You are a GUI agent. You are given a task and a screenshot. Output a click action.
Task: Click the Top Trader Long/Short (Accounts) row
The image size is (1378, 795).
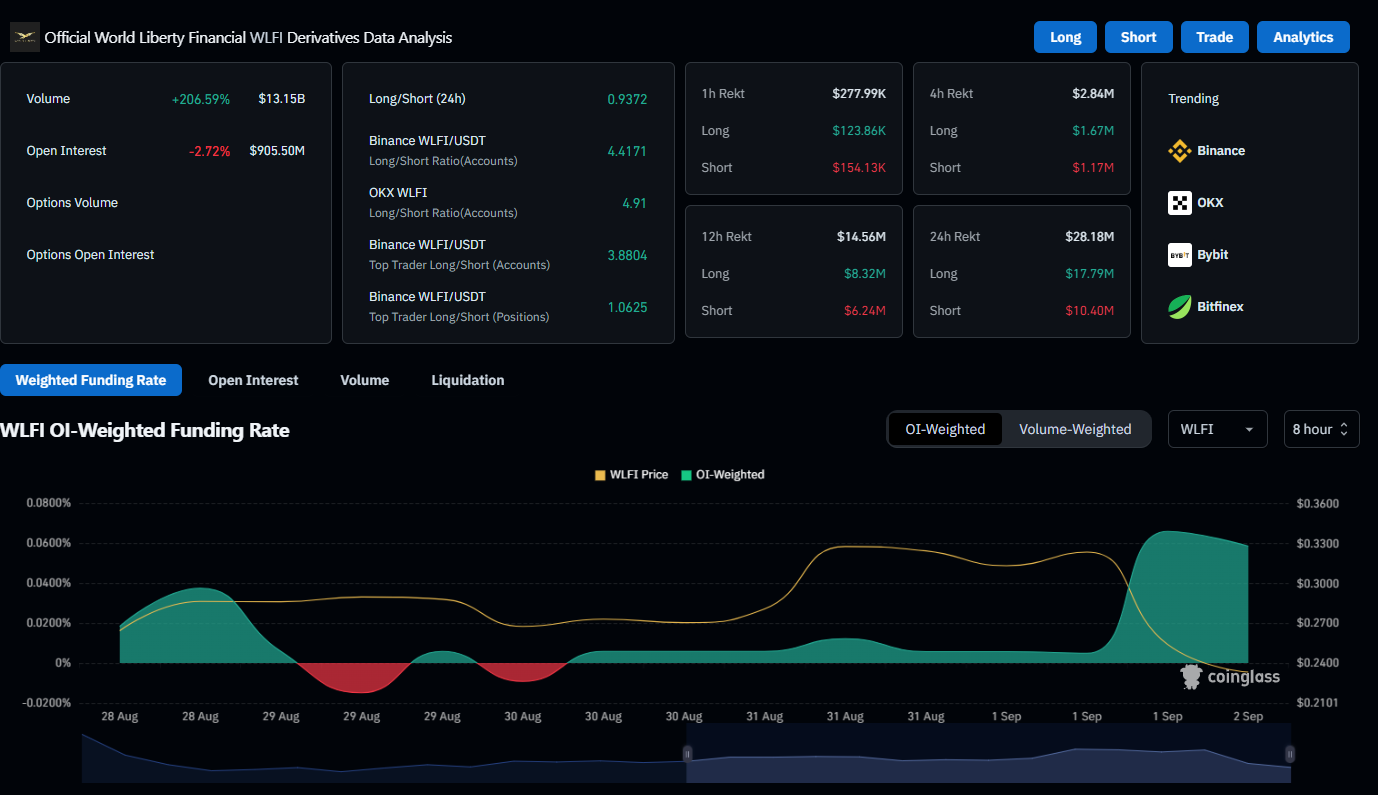coord(508,255)
